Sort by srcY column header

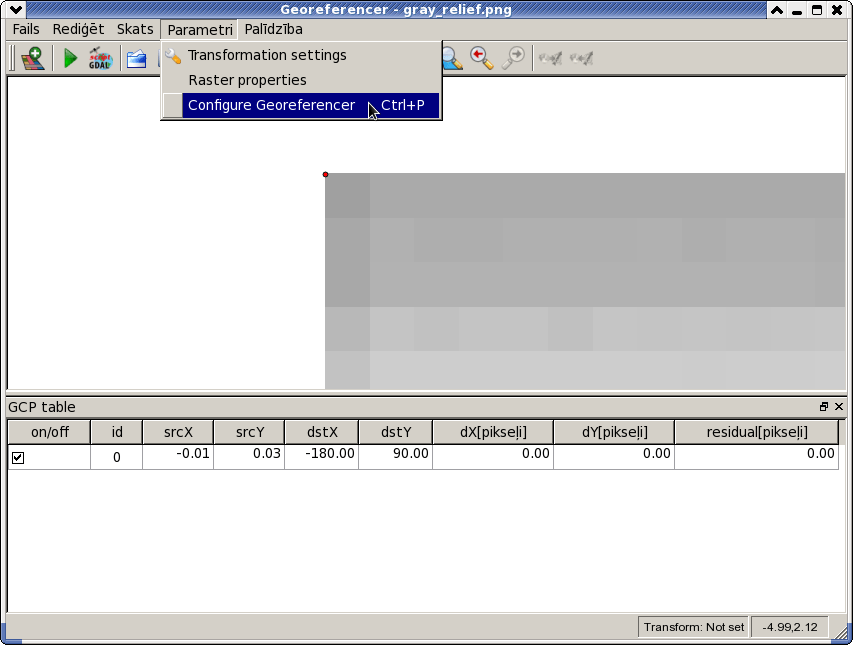[250, 432]
